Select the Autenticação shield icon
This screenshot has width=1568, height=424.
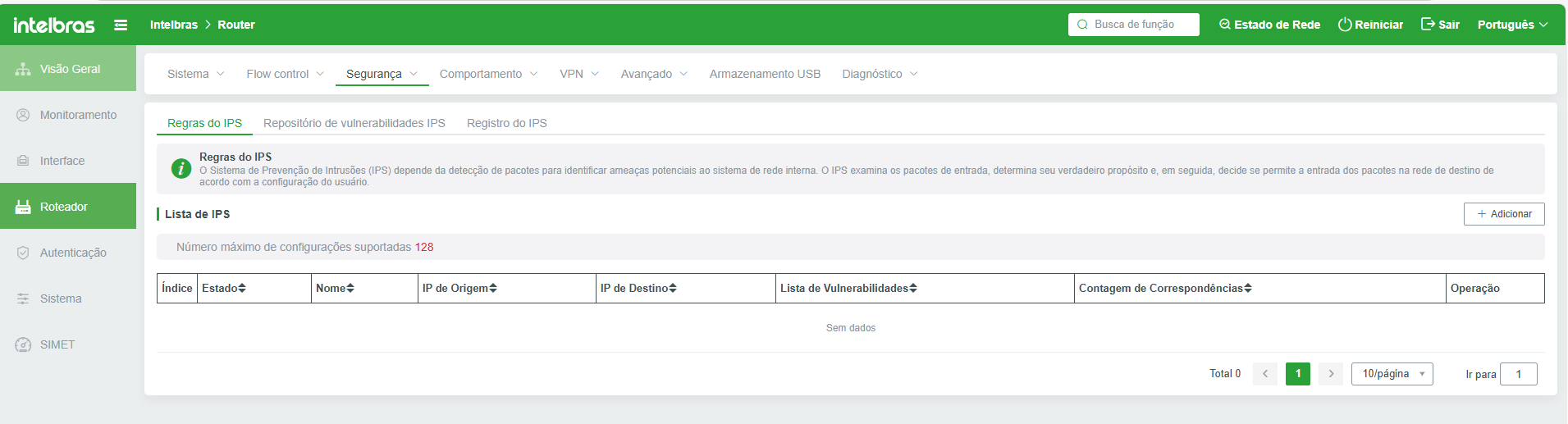point(23,253)
